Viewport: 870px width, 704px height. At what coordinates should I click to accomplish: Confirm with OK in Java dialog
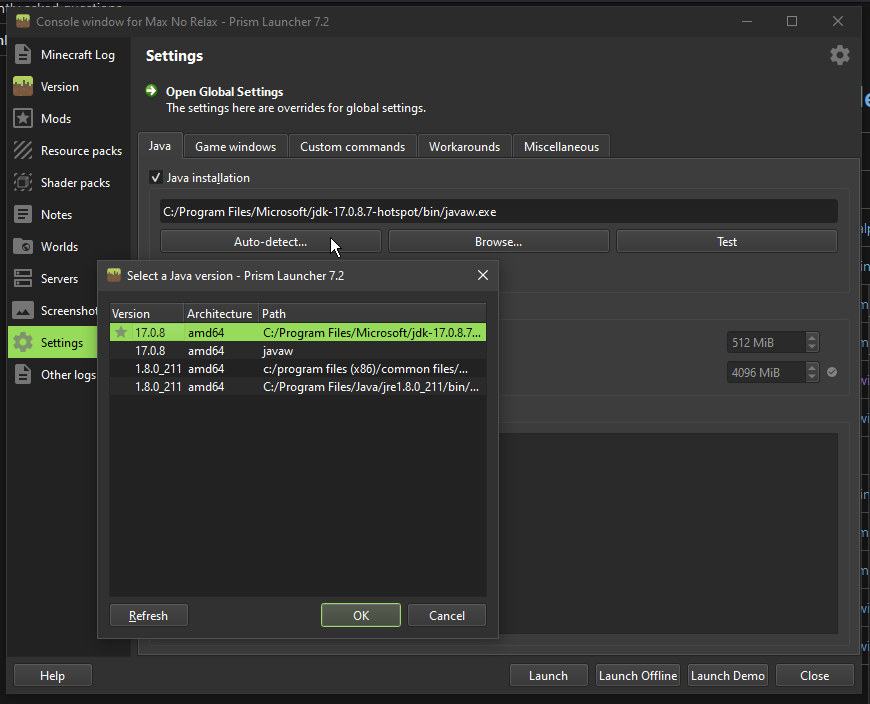361,615
